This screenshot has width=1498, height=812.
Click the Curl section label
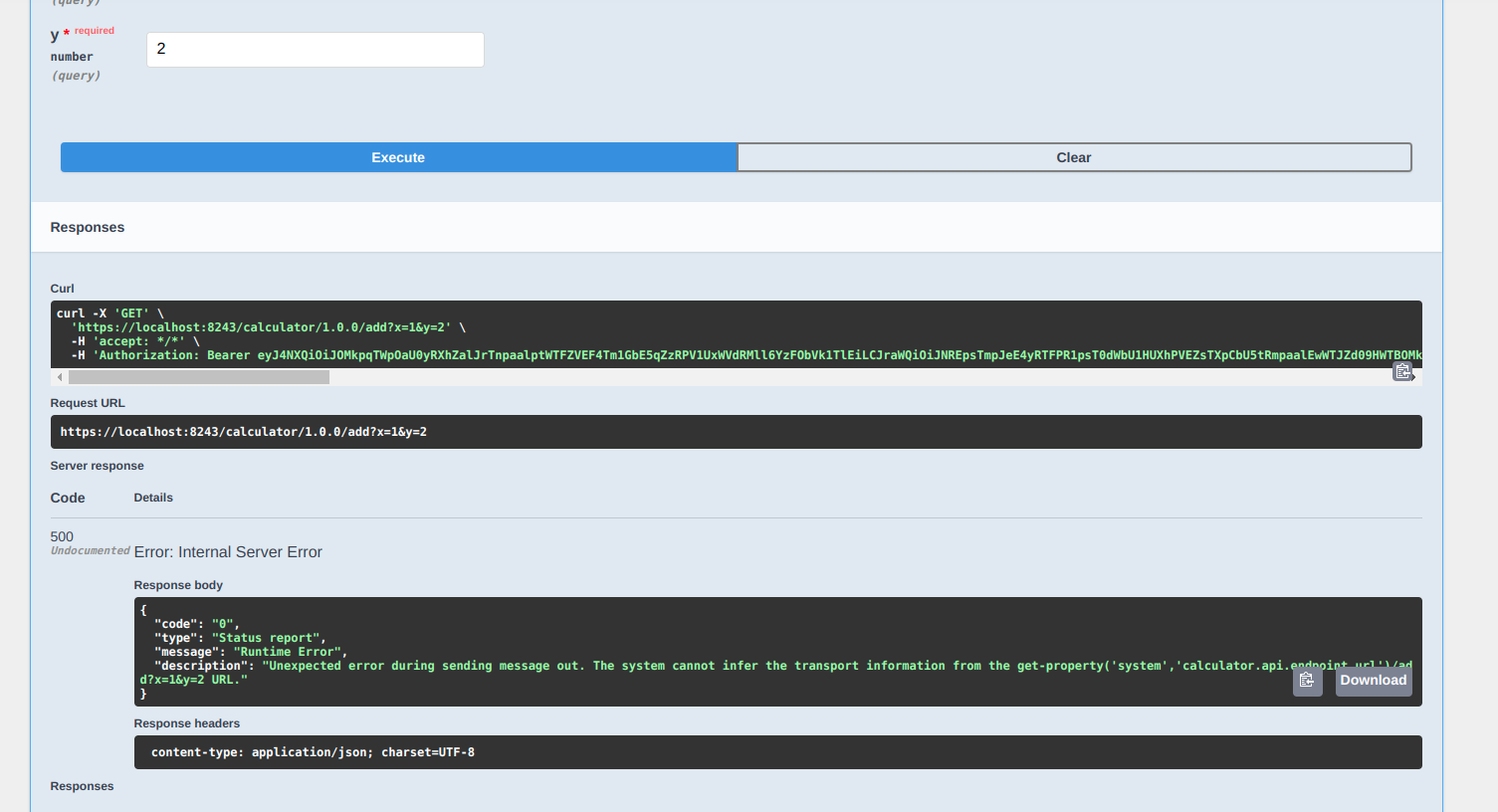(63, 289)
